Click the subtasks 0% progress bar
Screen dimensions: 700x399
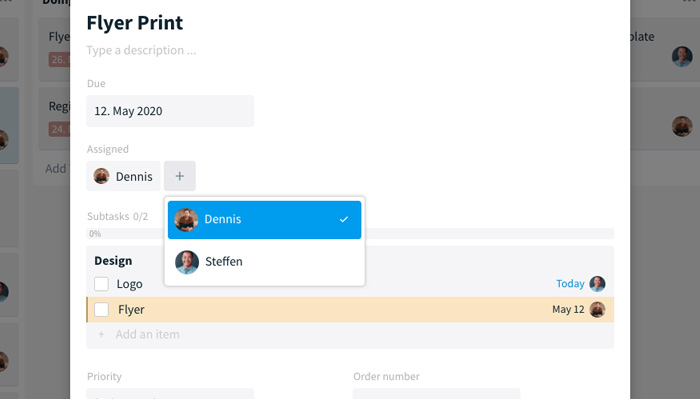coord(350,233)
